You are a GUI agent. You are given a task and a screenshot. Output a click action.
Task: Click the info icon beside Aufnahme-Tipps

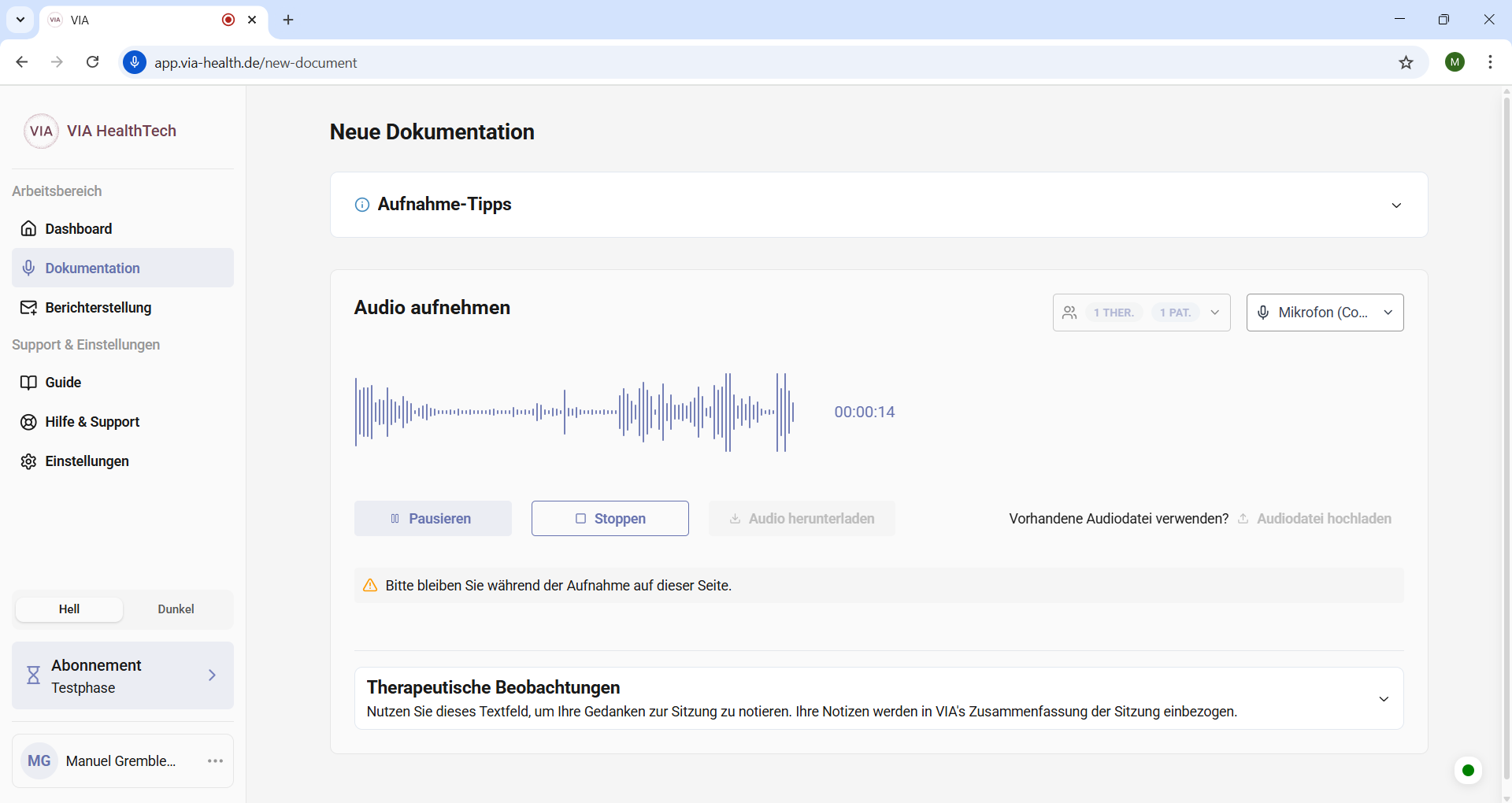pyautogui.click(x=362, y=205)
